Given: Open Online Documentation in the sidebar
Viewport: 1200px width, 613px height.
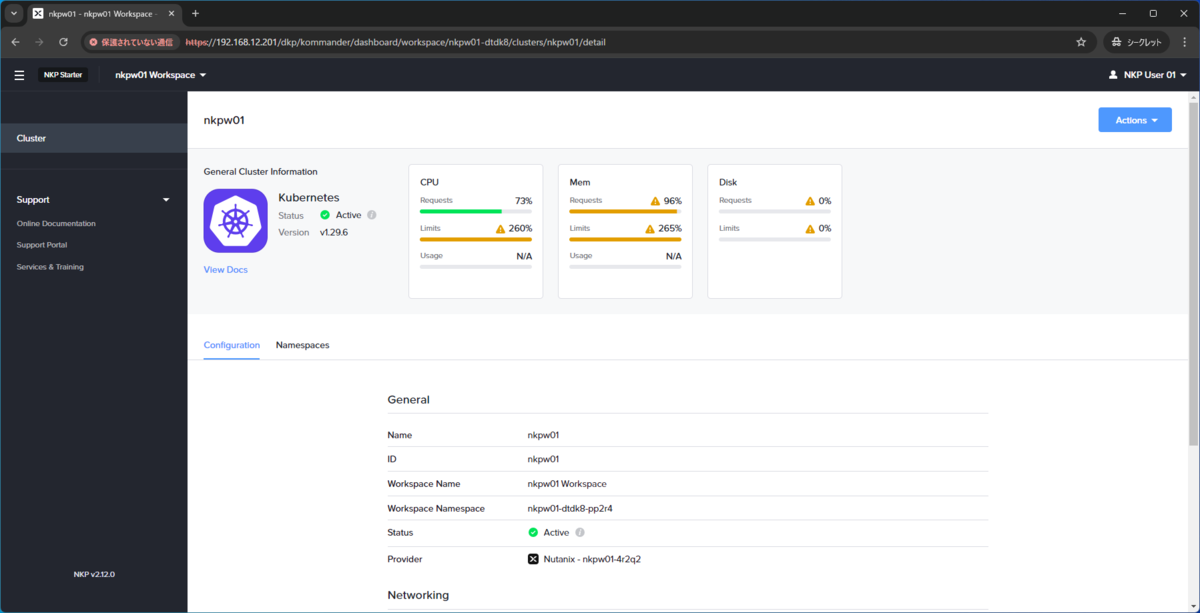Looking at the screenshot, I should pos(56,224).
